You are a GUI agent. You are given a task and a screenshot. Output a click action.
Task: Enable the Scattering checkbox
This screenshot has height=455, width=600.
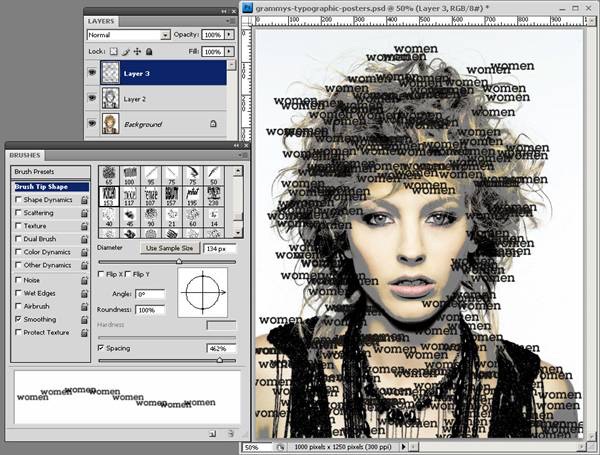[17, 213]
